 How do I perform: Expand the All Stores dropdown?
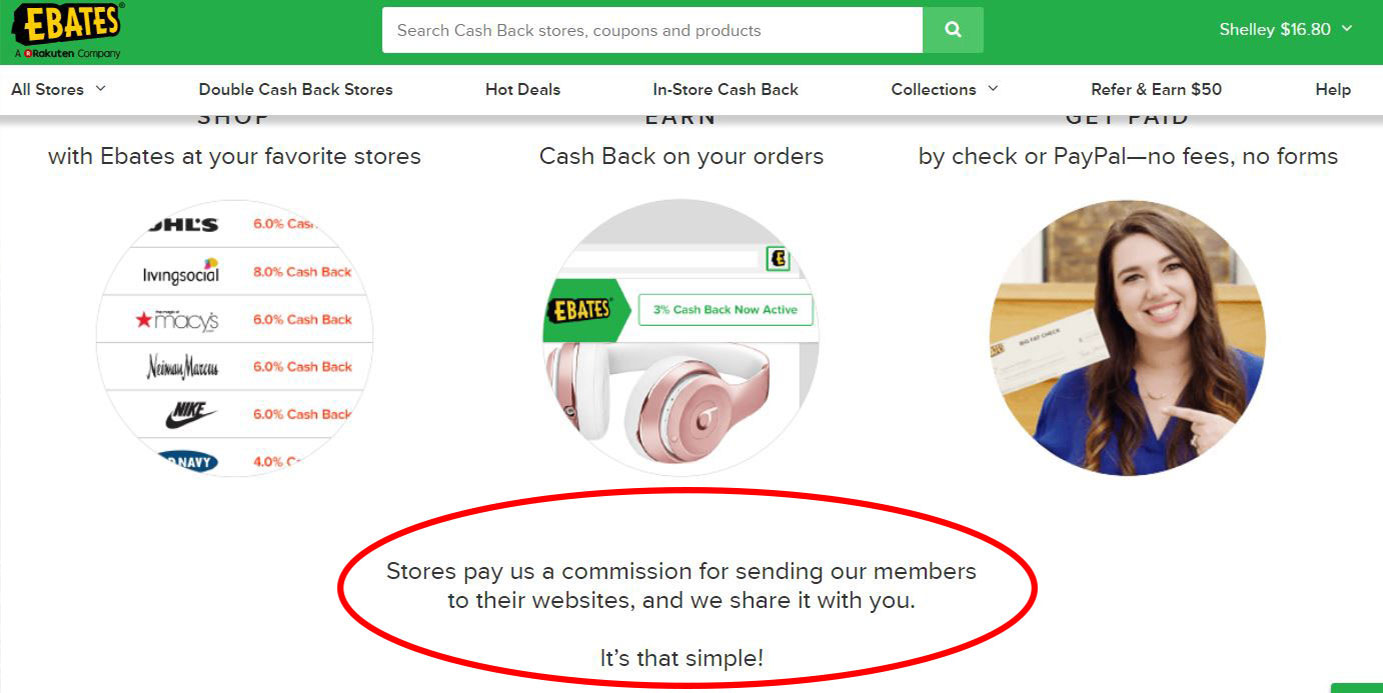click(x=58, y=89)
